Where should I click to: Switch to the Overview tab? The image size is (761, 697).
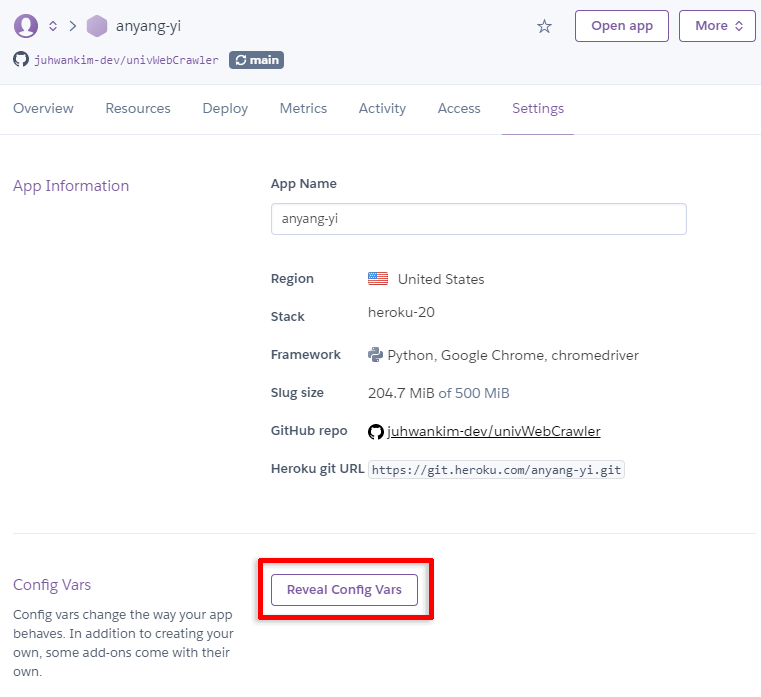(43, 108)
